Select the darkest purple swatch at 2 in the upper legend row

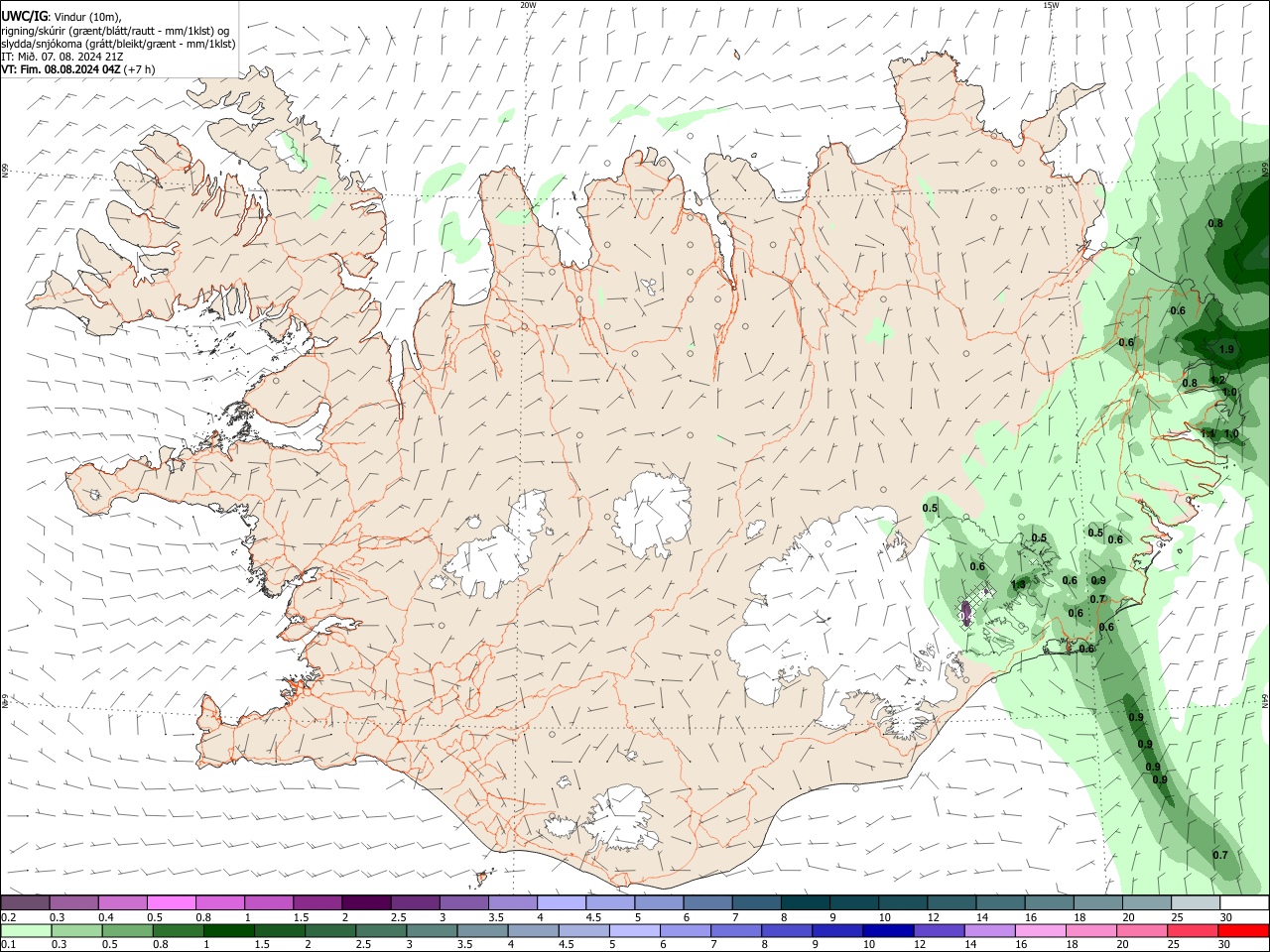[x=366, y=903]
